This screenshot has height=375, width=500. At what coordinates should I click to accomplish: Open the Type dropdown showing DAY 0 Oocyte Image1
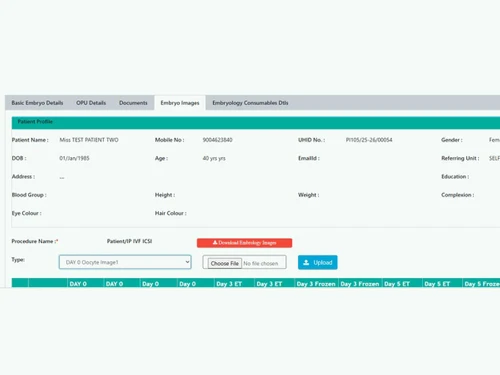[x=125, y=262]
